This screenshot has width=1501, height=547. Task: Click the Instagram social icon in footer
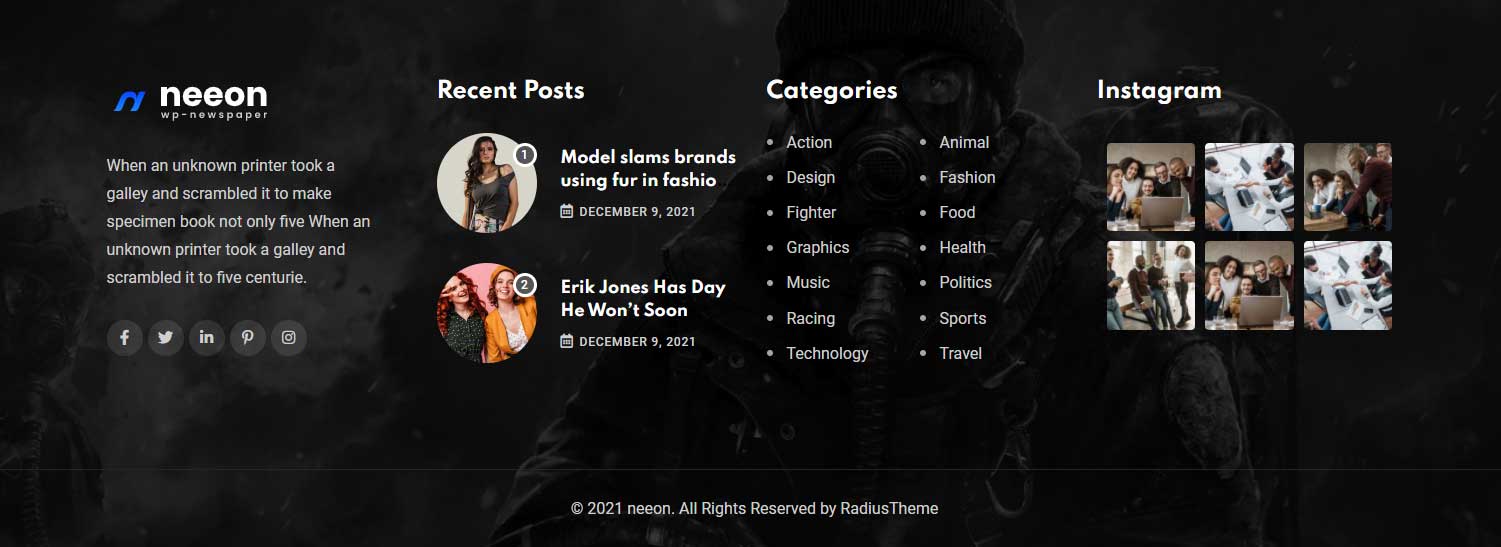tap(288, 338)
